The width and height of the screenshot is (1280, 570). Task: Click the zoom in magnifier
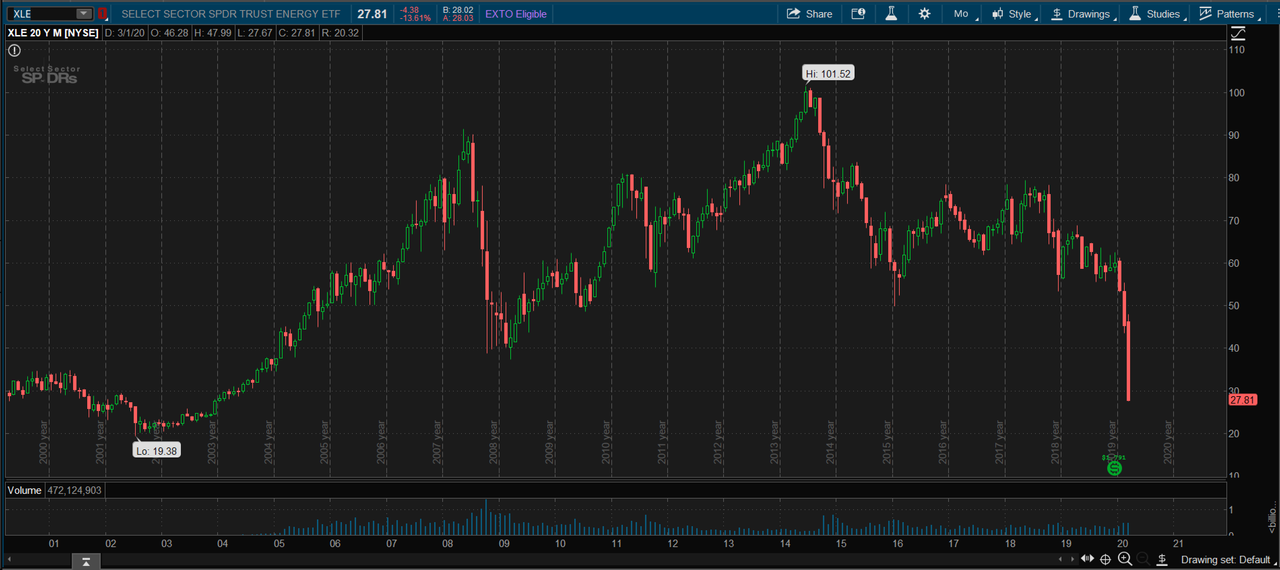pos(1125,558)
